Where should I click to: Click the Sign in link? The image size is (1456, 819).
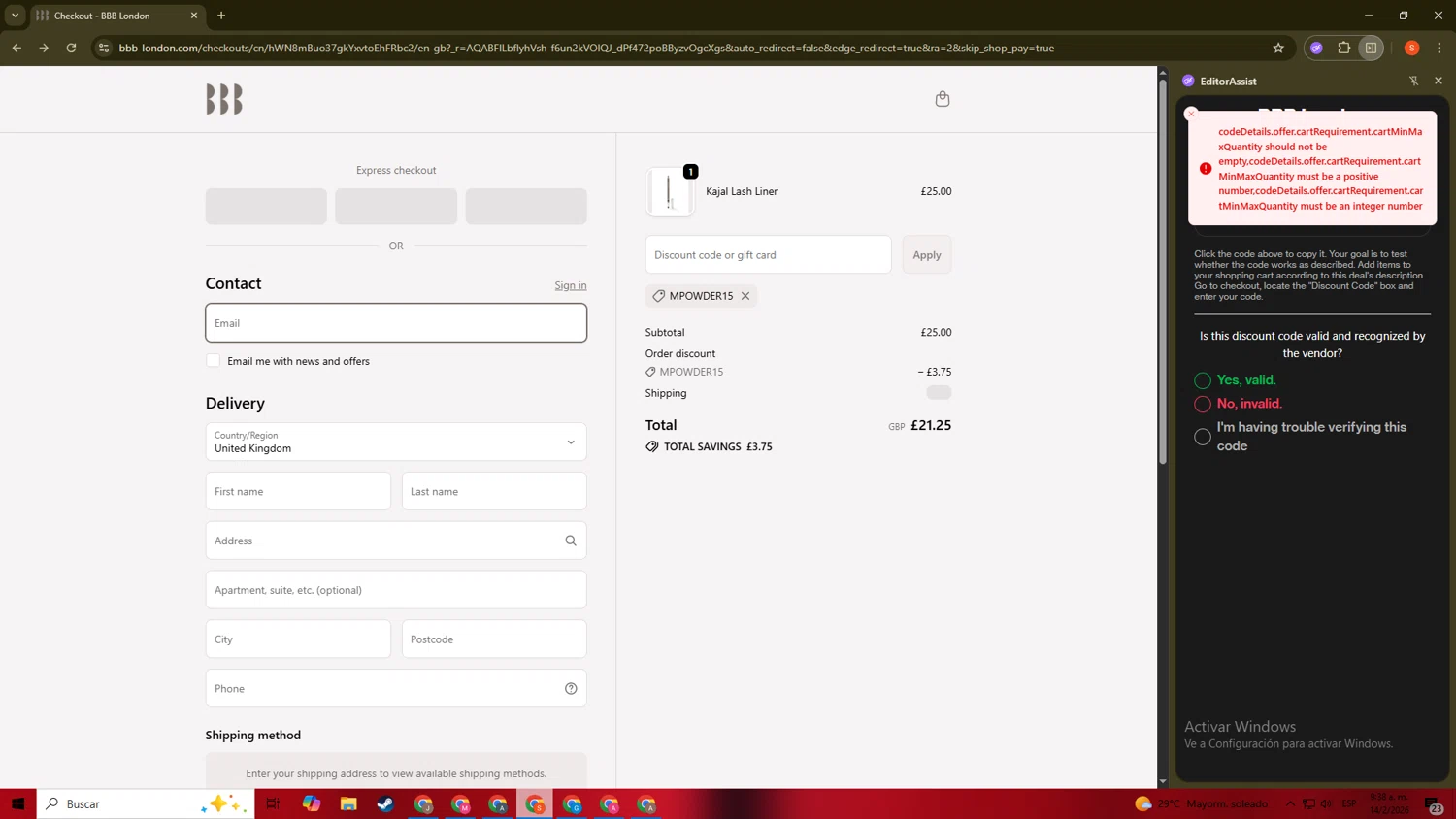(x=571, y=285)
